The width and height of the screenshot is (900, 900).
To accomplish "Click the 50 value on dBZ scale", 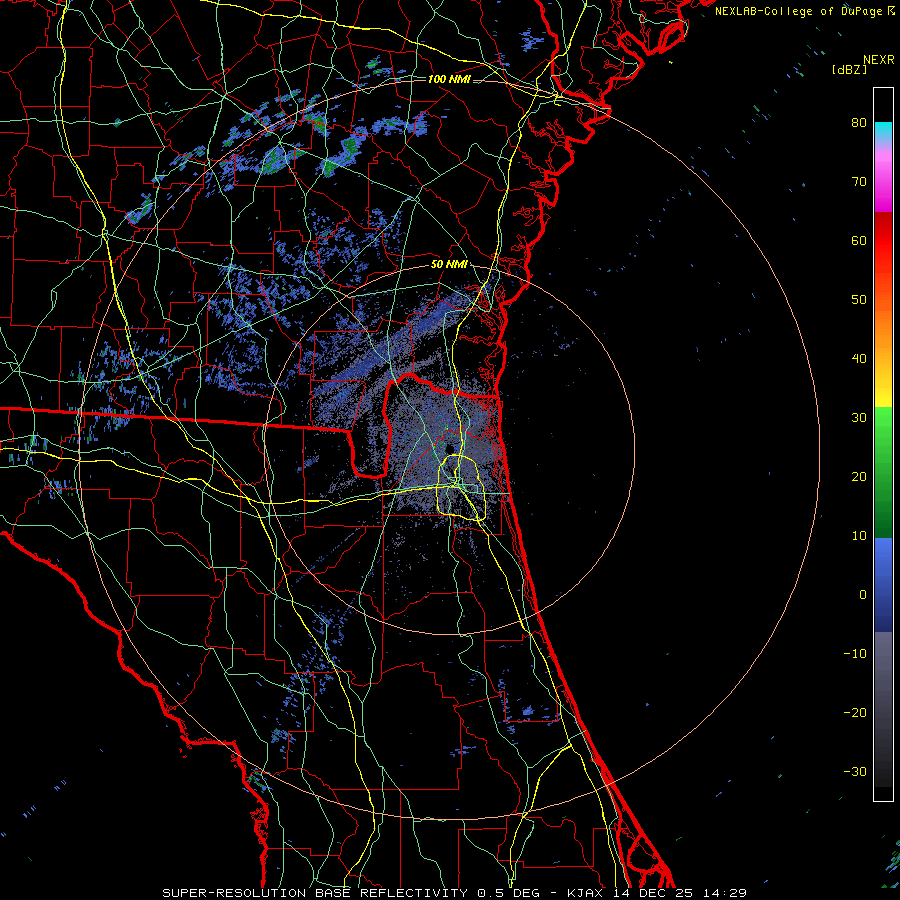I will 859,300.
